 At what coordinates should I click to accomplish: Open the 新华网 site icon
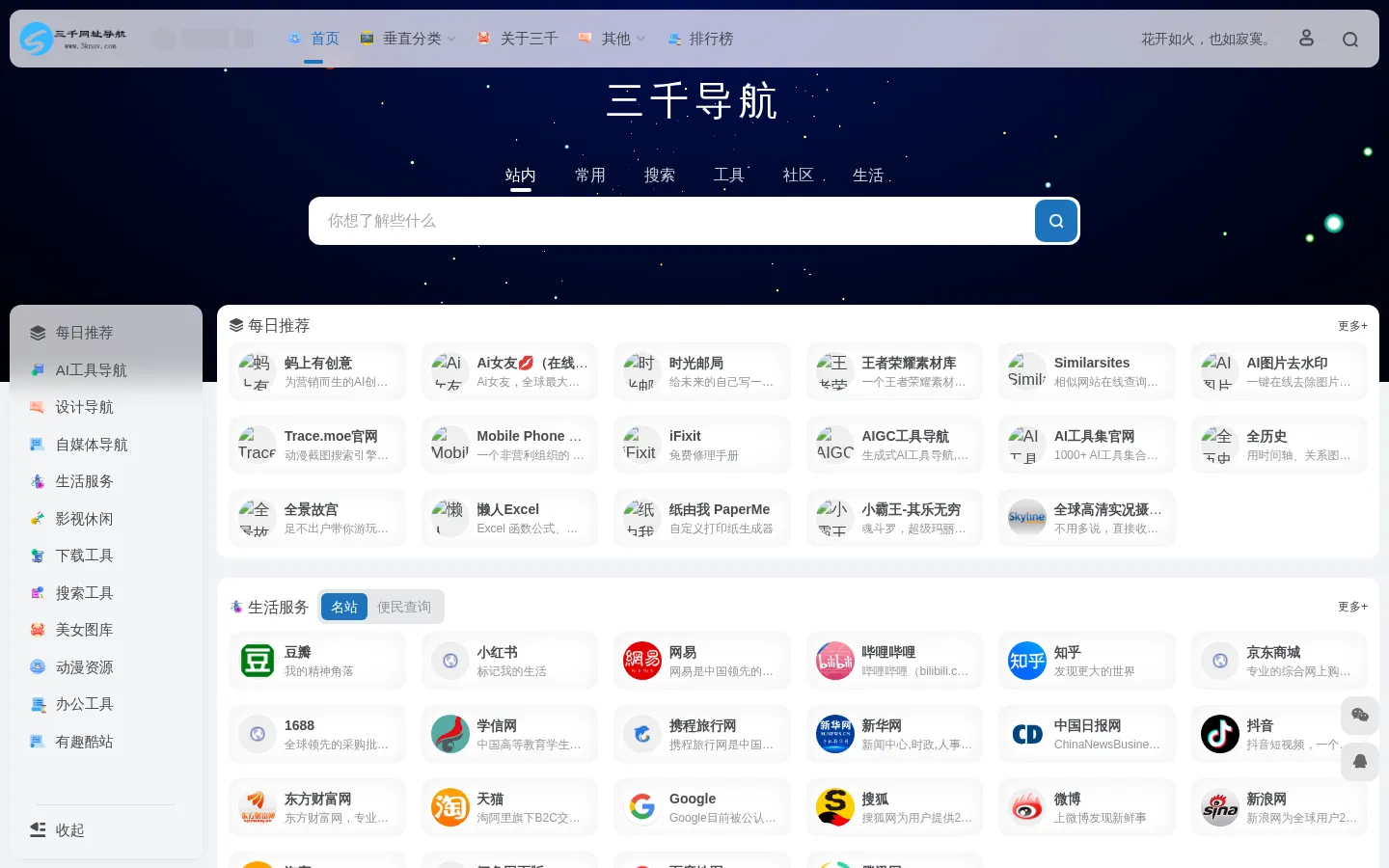835,734
